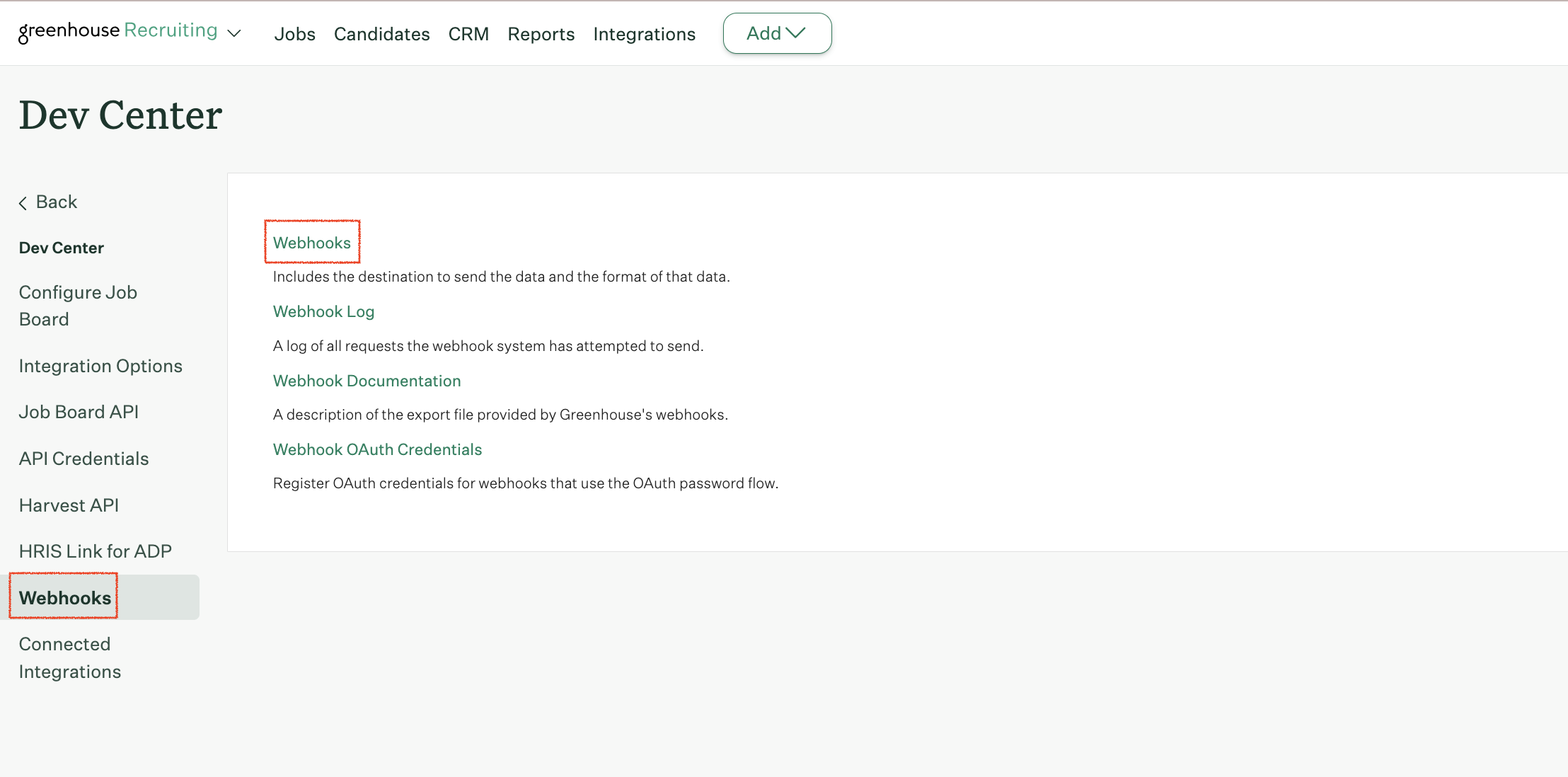1568x777 pixels.
Task: Open Job Board API sidebar item
Action: coord(79,412)
